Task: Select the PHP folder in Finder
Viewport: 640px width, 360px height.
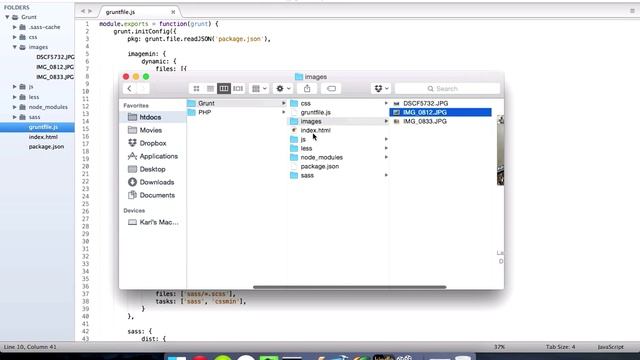Action: coord(237,112)
